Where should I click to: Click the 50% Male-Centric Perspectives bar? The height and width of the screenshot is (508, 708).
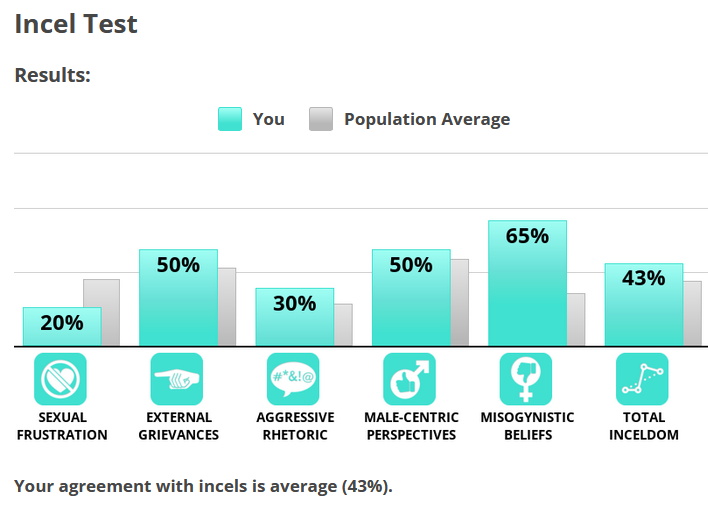tap(410, 298)
